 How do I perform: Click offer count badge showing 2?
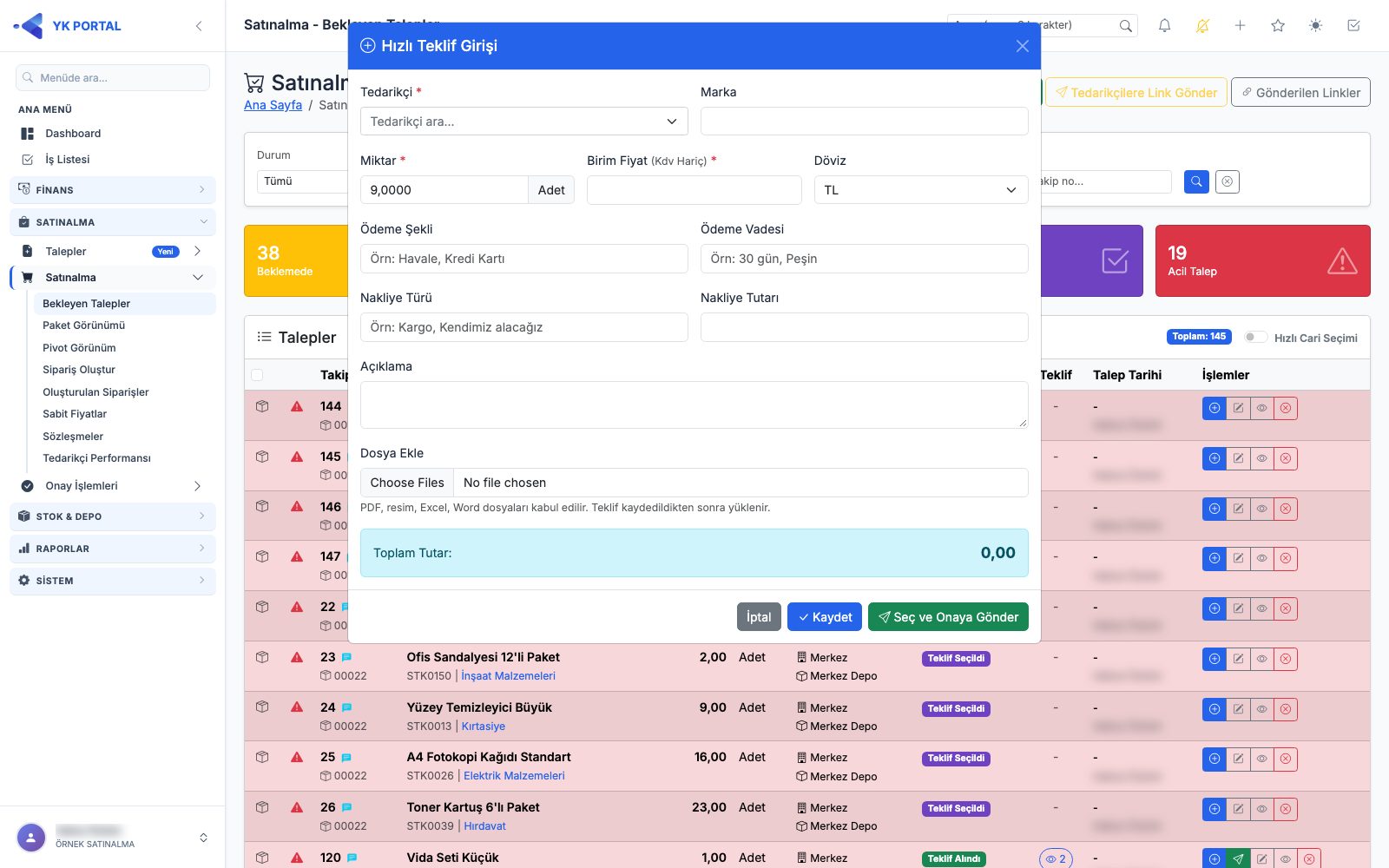click(1056, 858)
